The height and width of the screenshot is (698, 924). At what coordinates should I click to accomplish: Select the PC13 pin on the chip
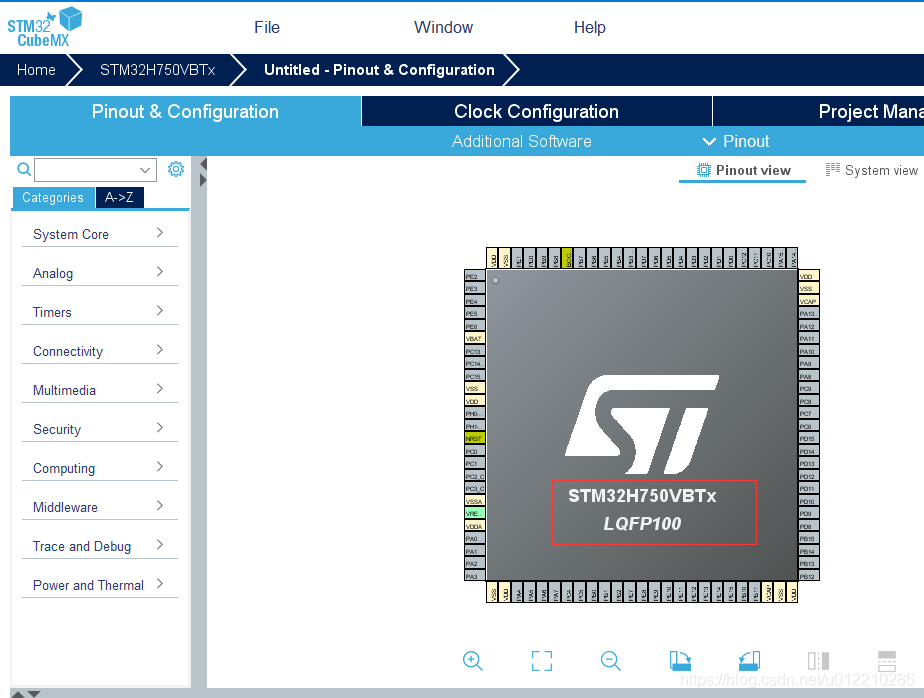(474, 351)
